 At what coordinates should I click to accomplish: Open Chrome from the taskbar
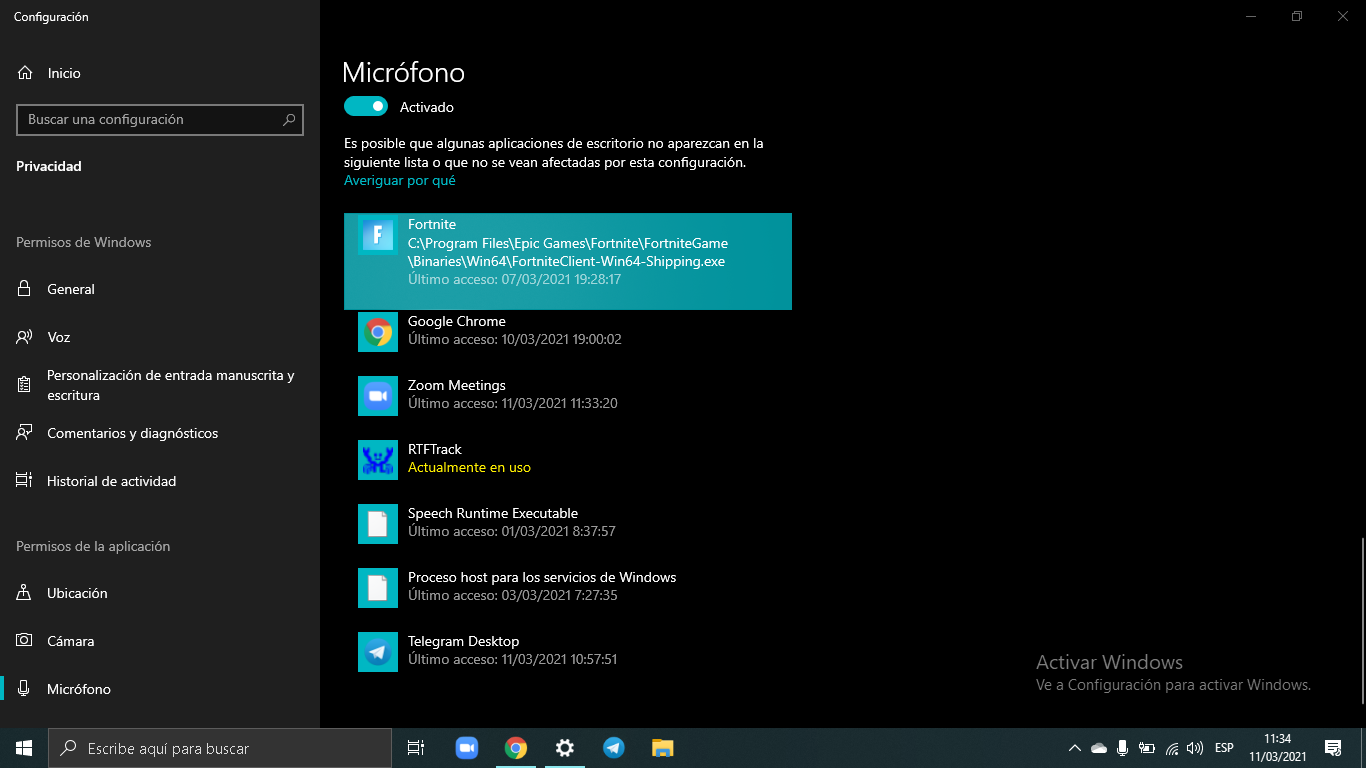515,748
